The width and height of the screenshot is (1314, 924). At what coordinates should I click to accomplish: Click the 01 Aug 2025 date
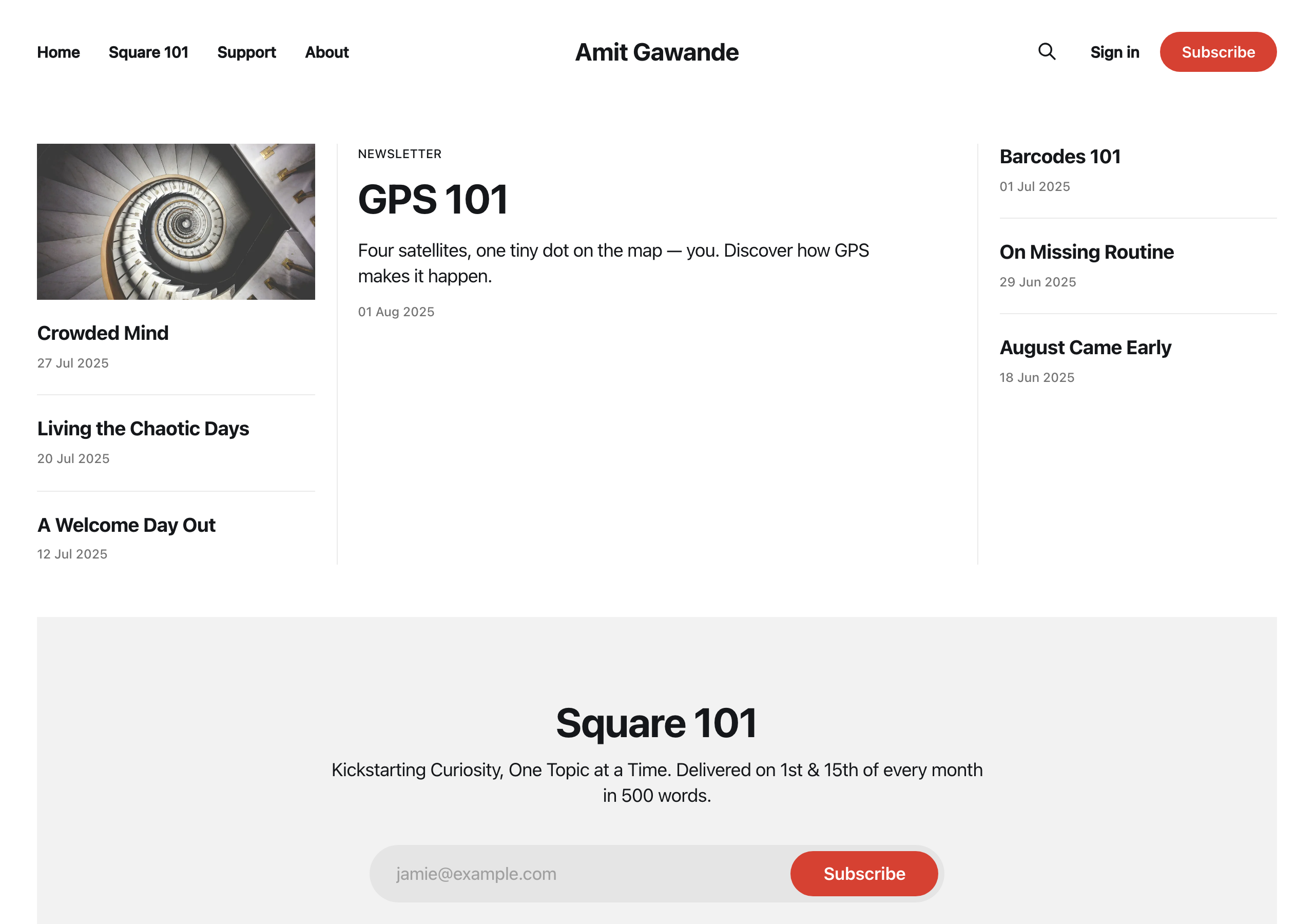(396, 312)
